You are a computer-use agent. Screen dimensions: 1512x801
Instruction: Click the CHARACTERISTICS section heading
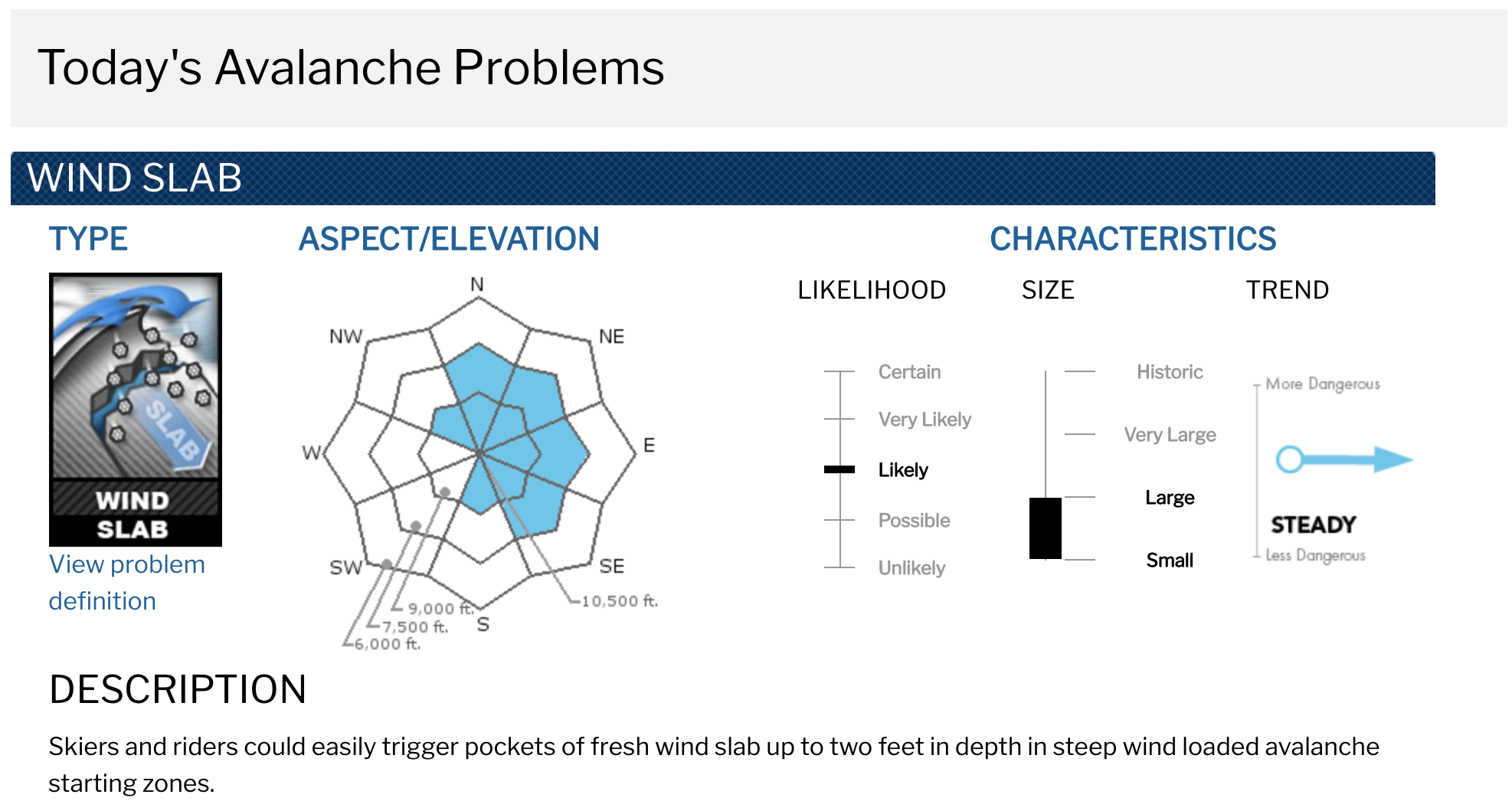[1133, 239]
